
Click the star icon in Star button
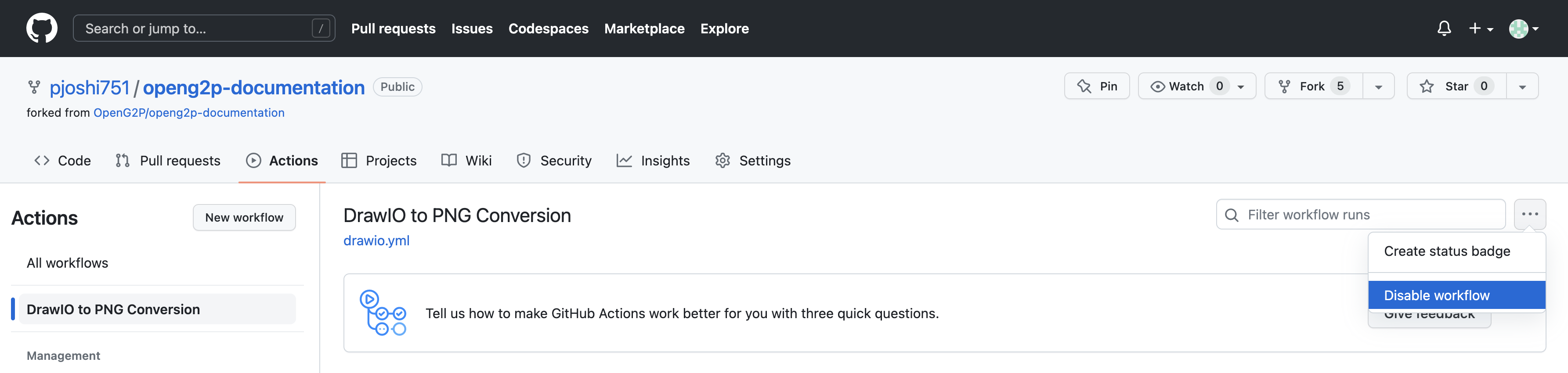point(1426,86)
